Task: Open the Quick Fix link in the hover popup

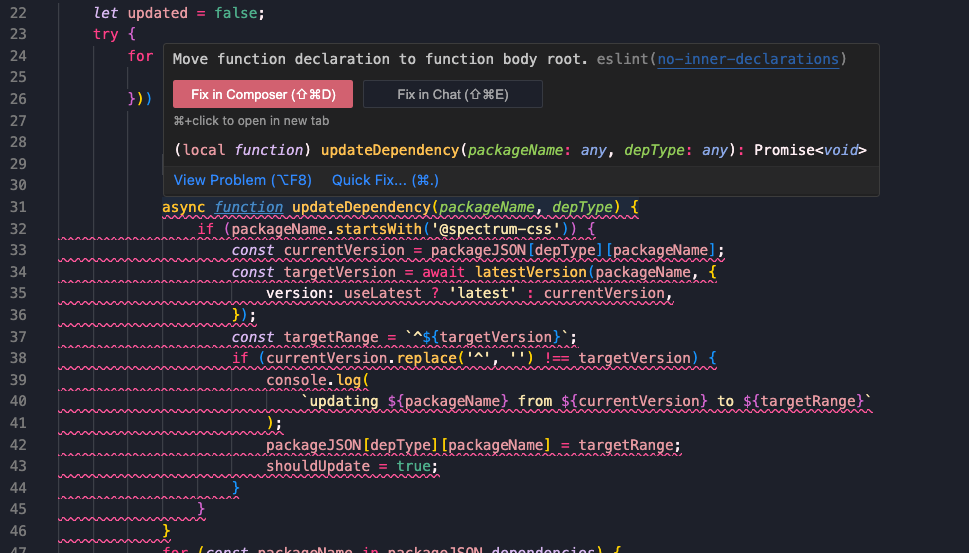Action: coord(385,180)
